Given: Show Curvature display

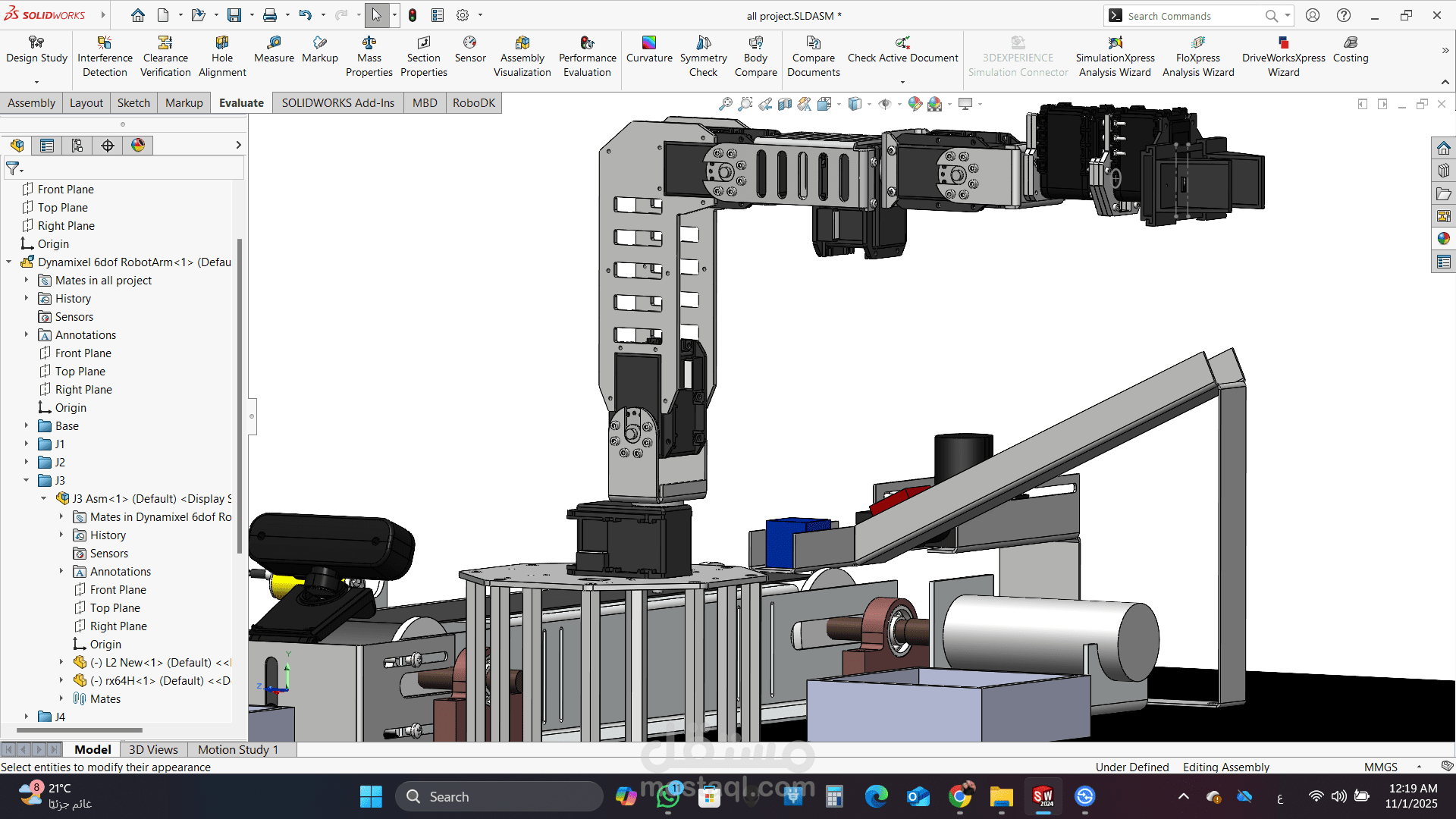Looking at the screenshot, I should pyautogui.click(x=649, y=50).
